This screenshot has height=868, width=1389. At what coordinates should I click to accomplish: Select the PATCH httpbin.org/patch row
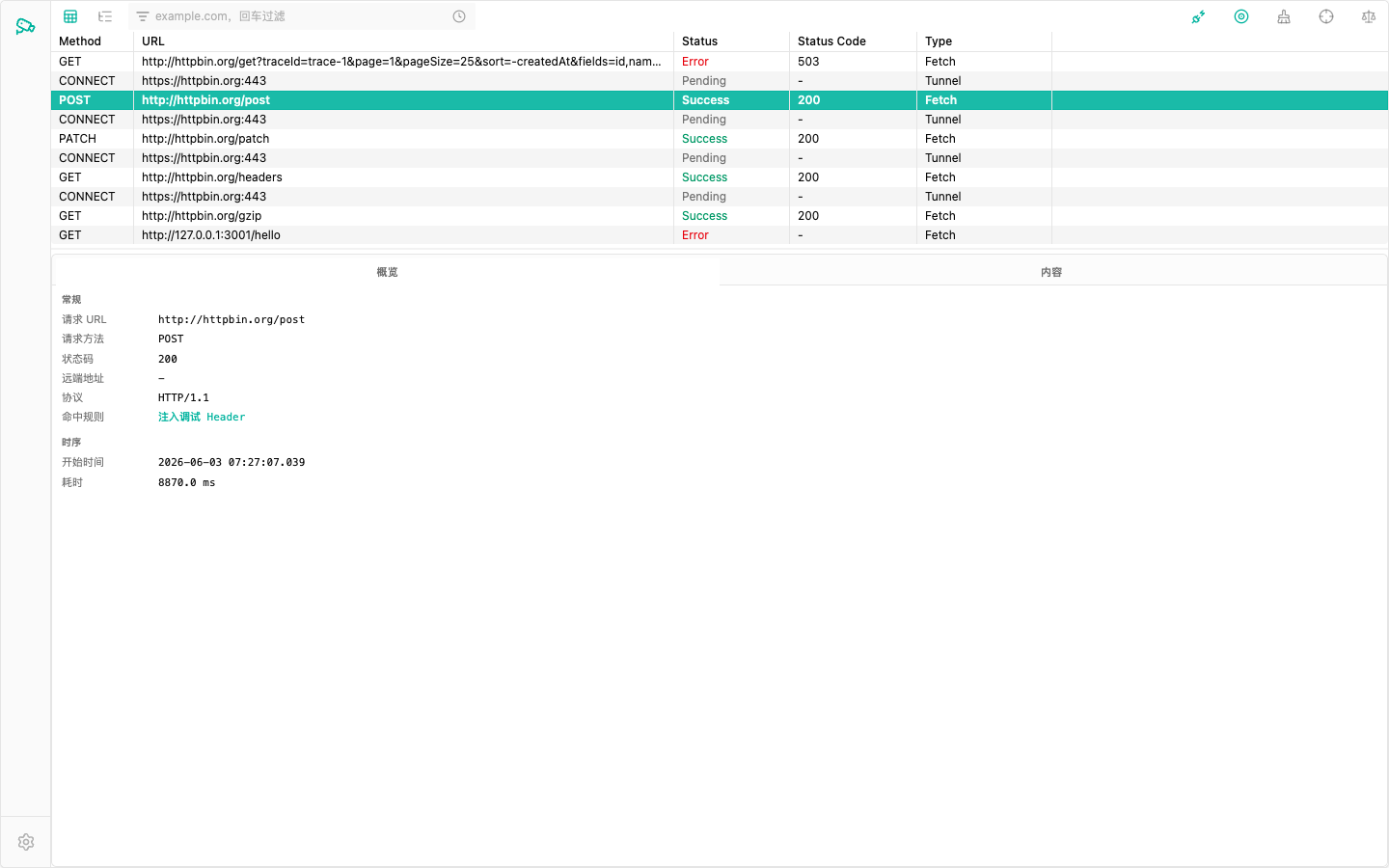(720, 139)
